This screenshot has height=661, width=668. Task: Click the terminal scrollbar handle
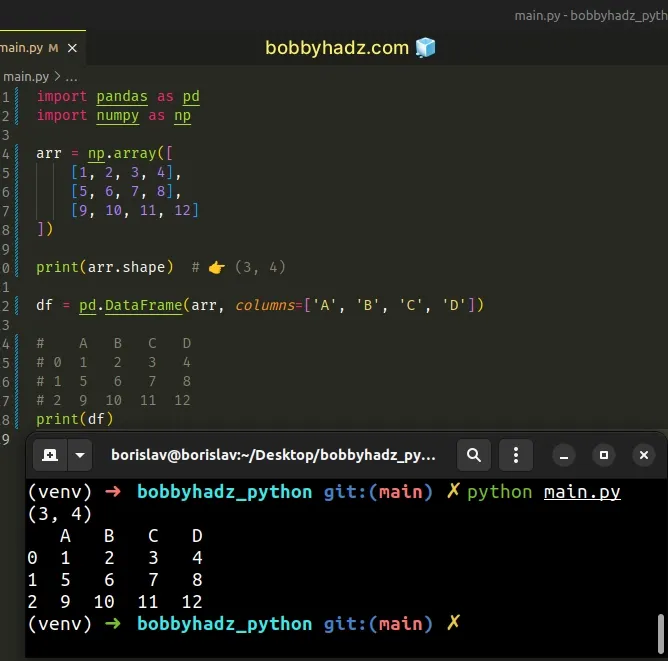[x=660, y=632]
